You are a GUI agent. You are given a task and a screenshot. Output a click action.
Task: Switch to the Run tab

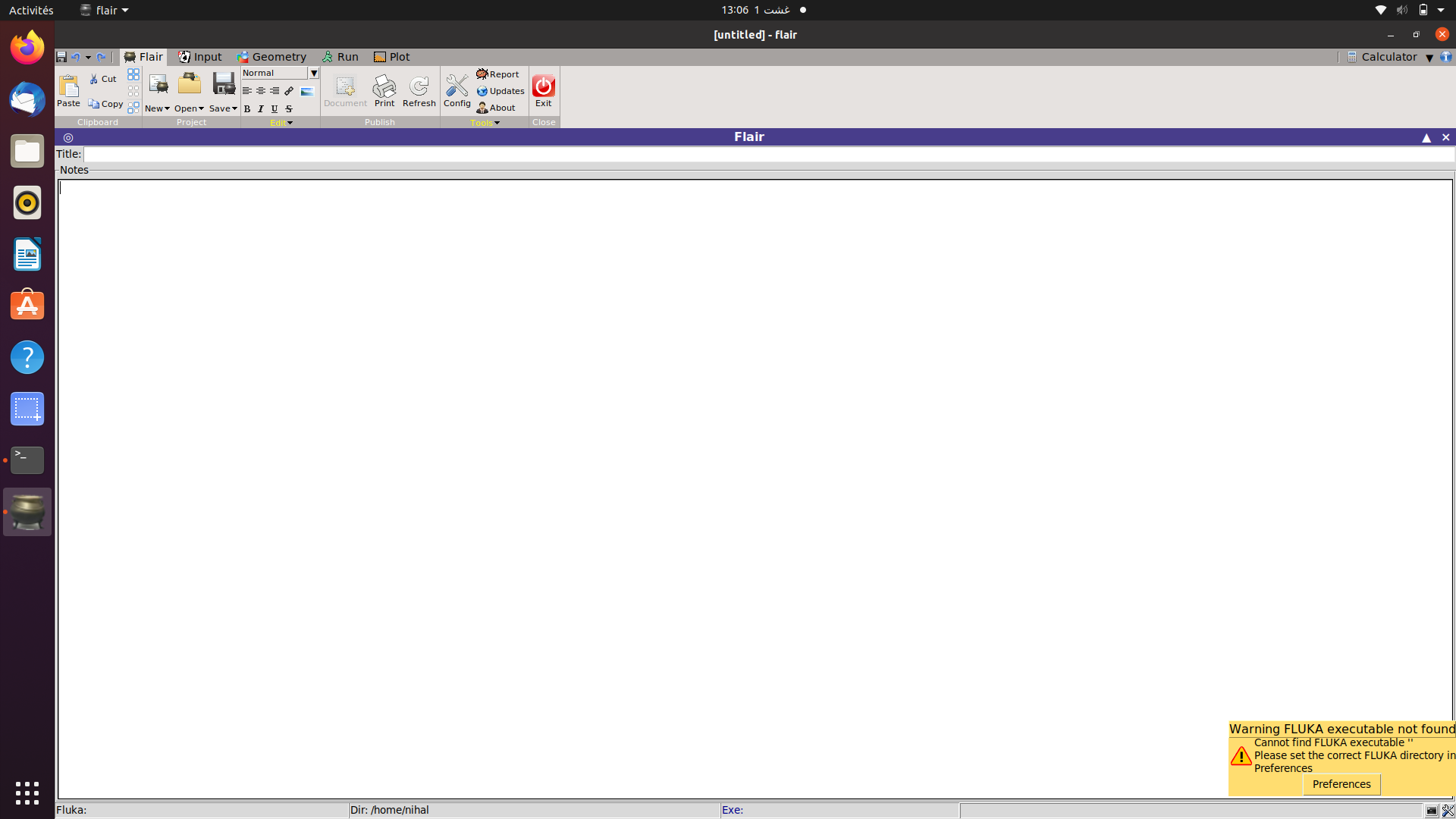point(340,57)
